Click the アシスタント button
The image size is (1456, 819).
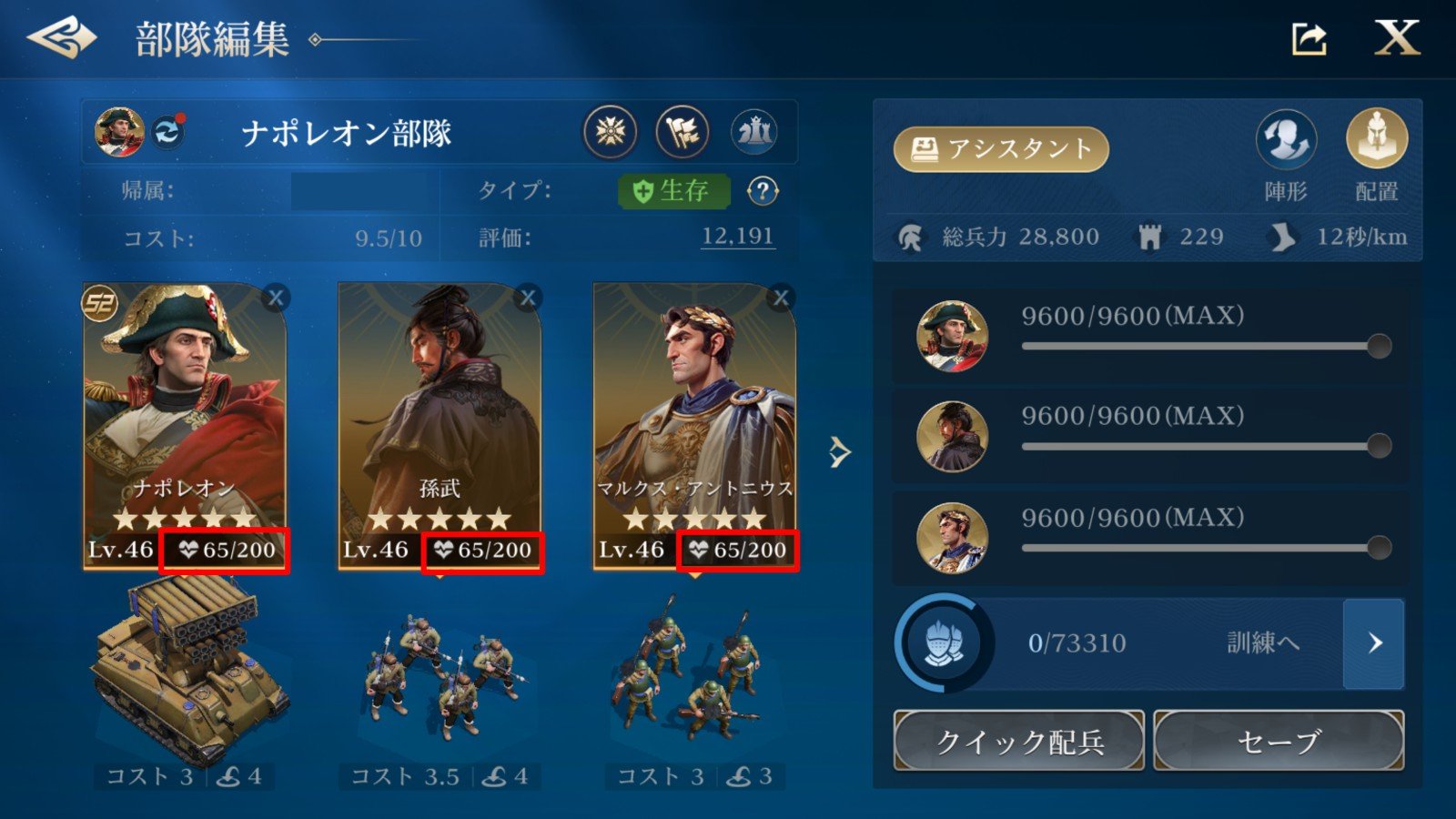pyautogui.click(x=1001, y=149)
